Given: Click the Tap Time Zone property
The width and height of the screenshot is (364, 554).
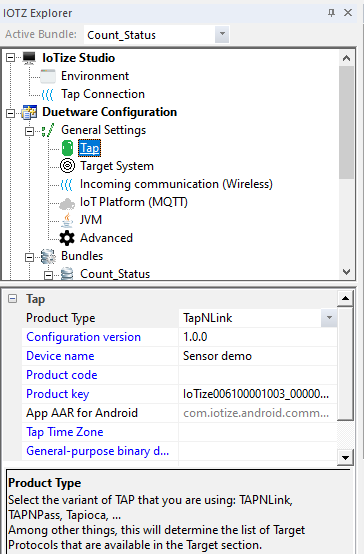Looking at the screenshot, I should (x=65, y=432).
